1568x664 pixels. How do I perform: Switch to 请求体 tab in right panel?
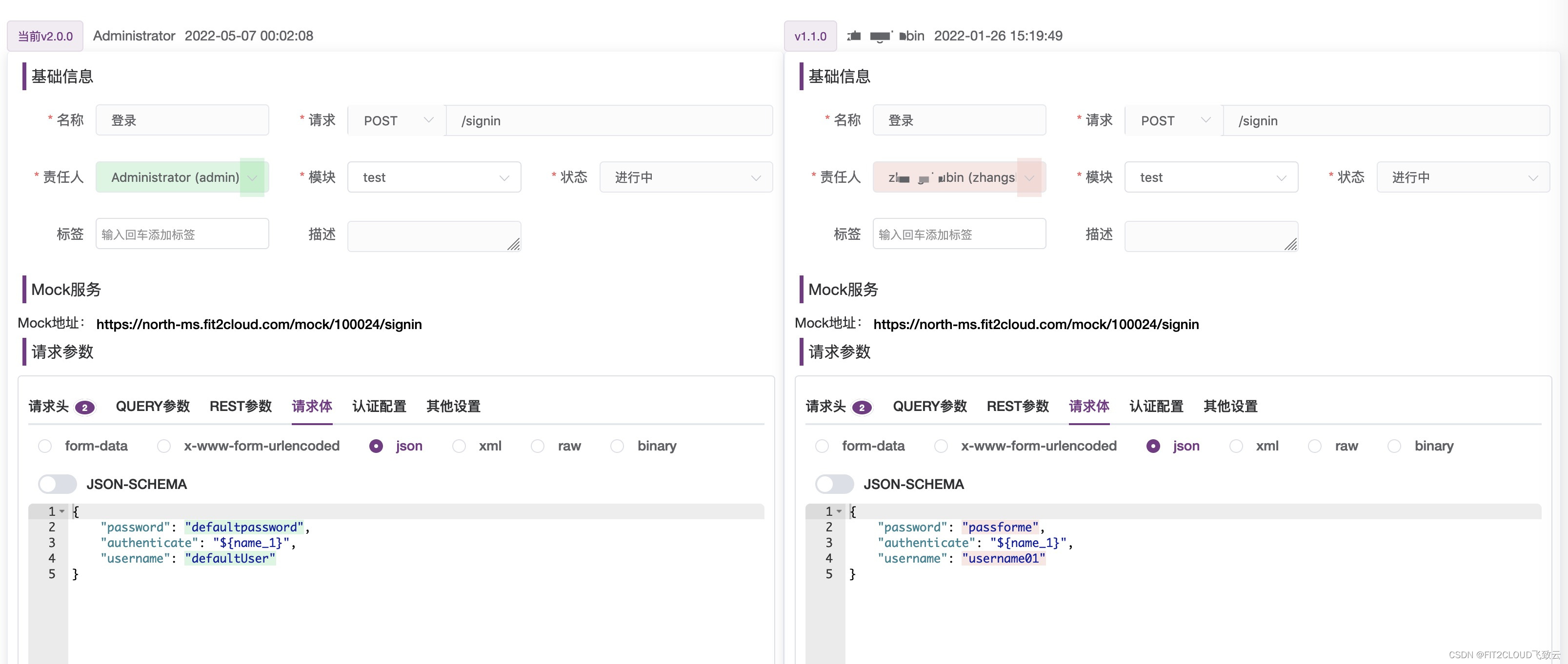tap(1089, 406)
